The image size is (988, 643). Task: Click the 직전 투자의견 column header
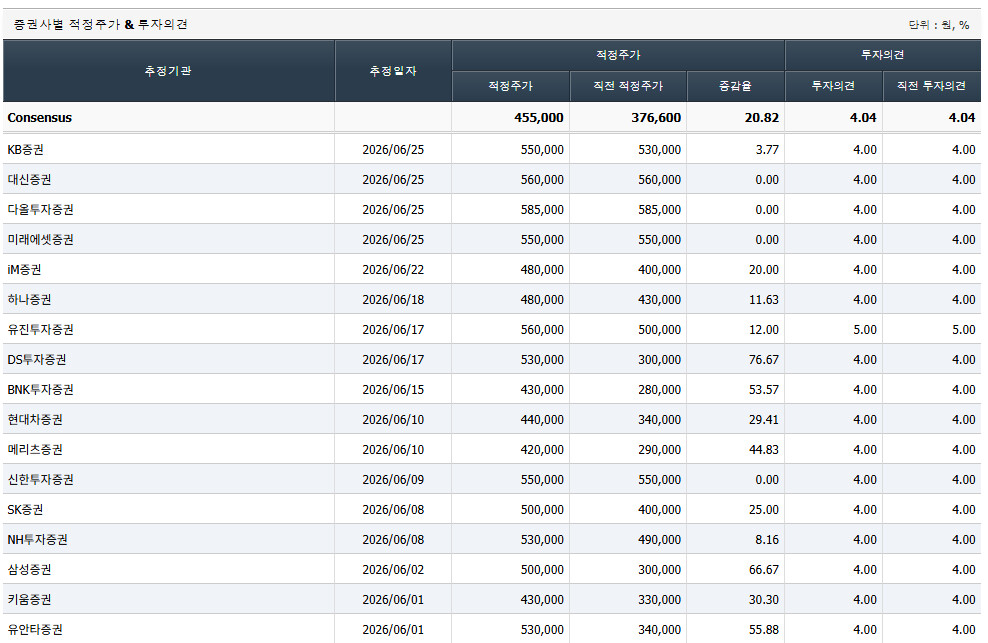931,86
